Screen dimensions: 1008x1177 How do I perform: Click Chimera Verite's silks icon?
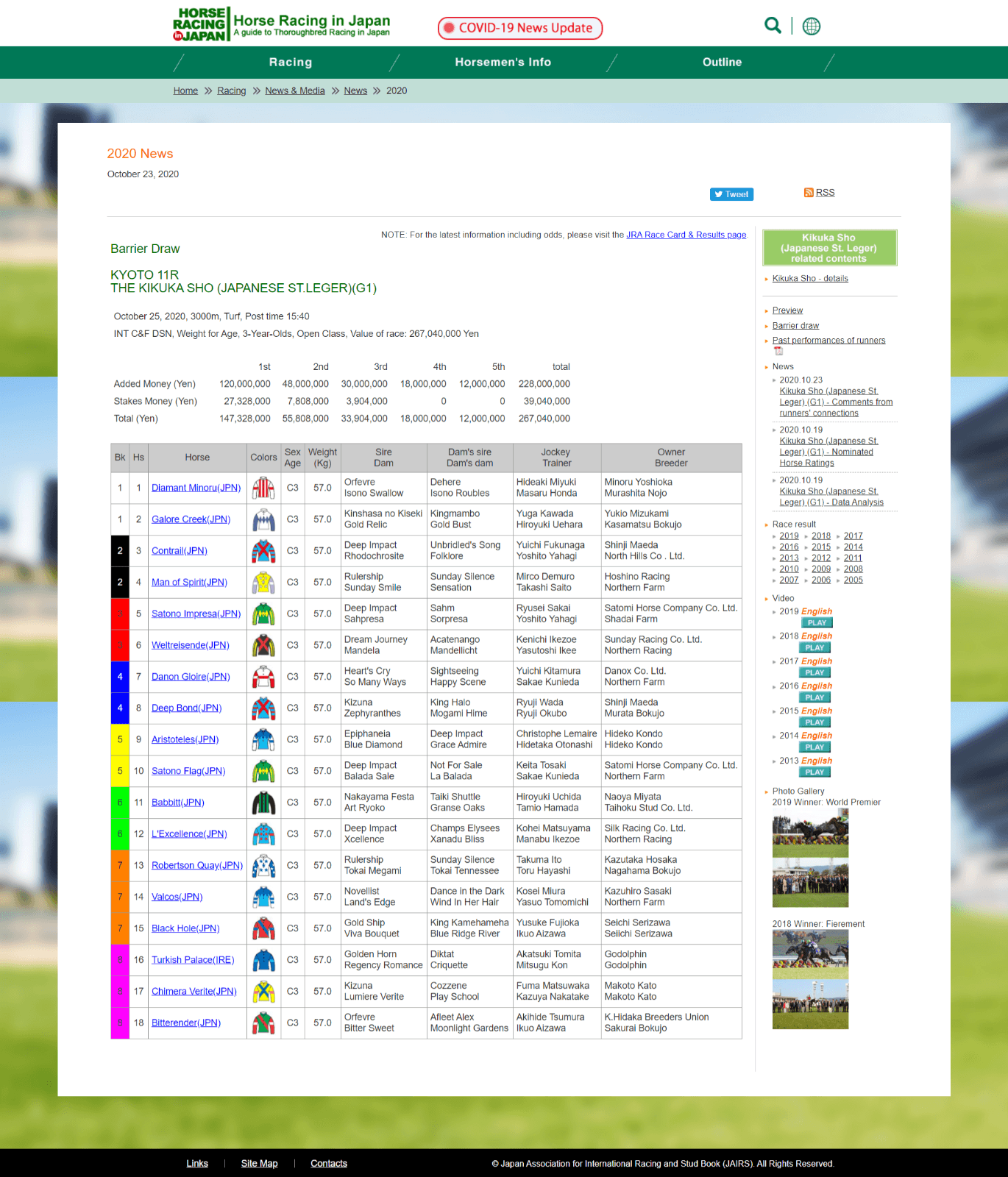(x=263, y=992)
